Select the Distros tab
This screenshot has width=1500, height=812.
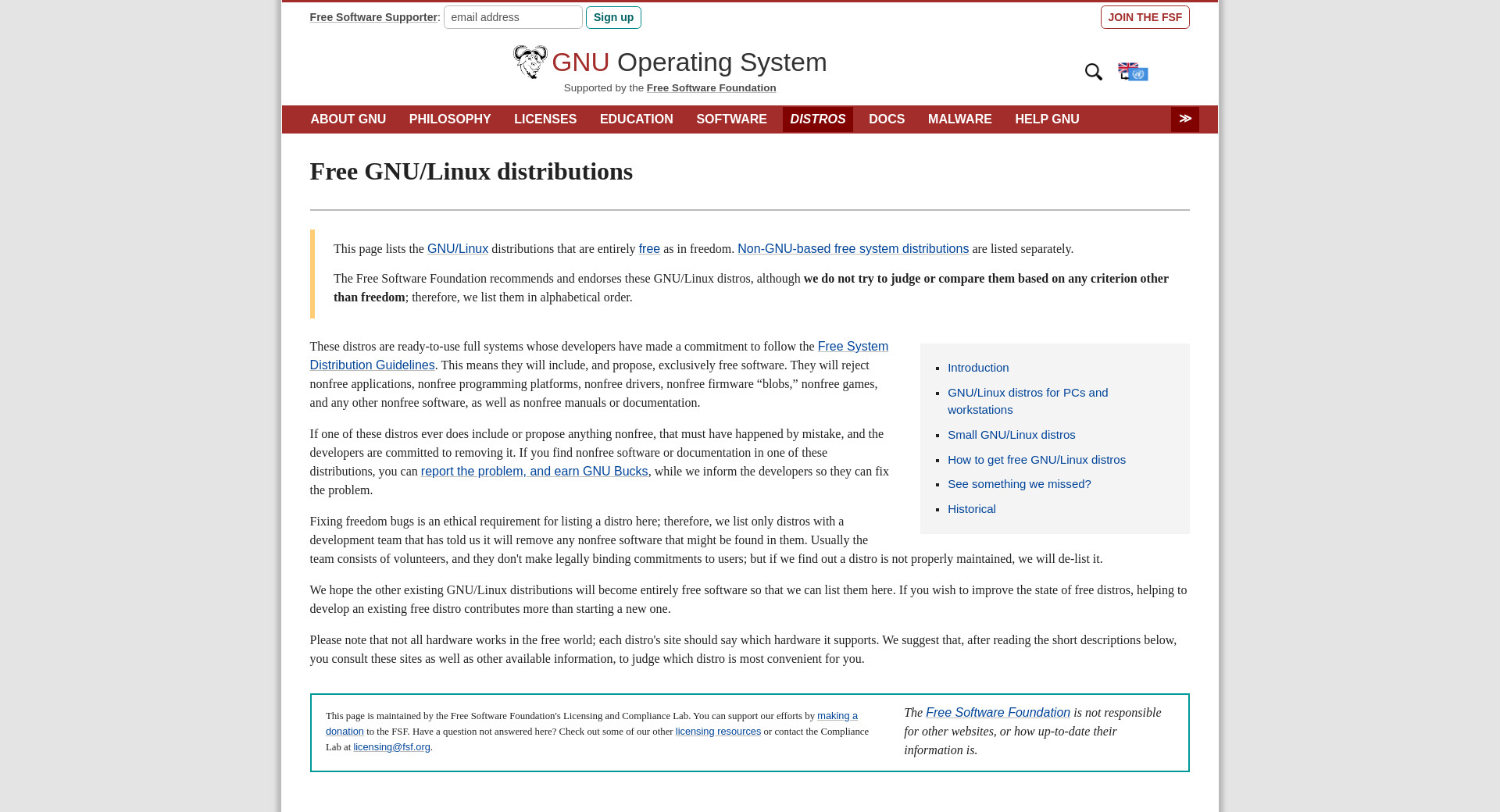[817, 119]
